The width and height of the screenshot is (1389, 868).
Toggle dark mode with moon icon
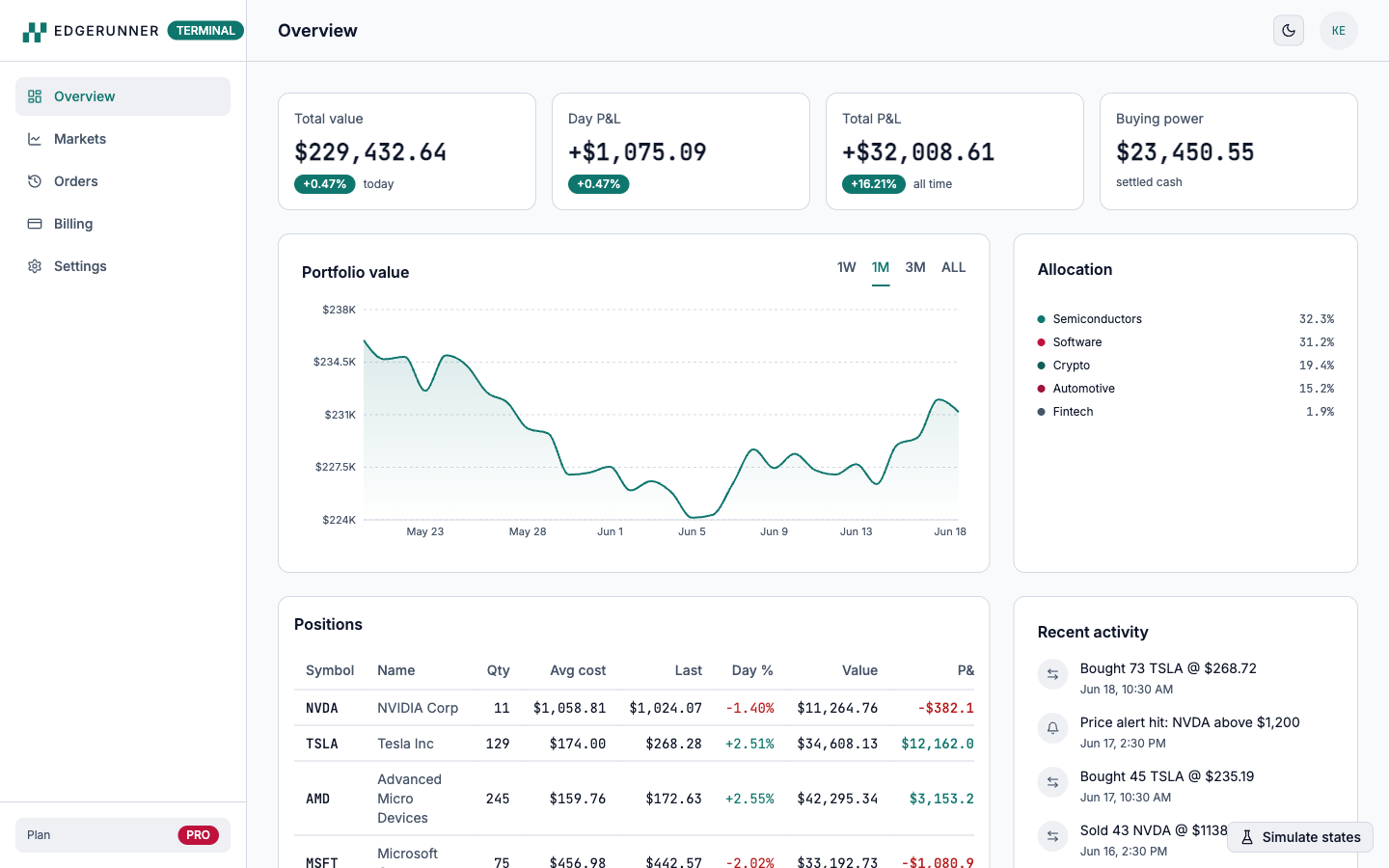pos(1289,31)
